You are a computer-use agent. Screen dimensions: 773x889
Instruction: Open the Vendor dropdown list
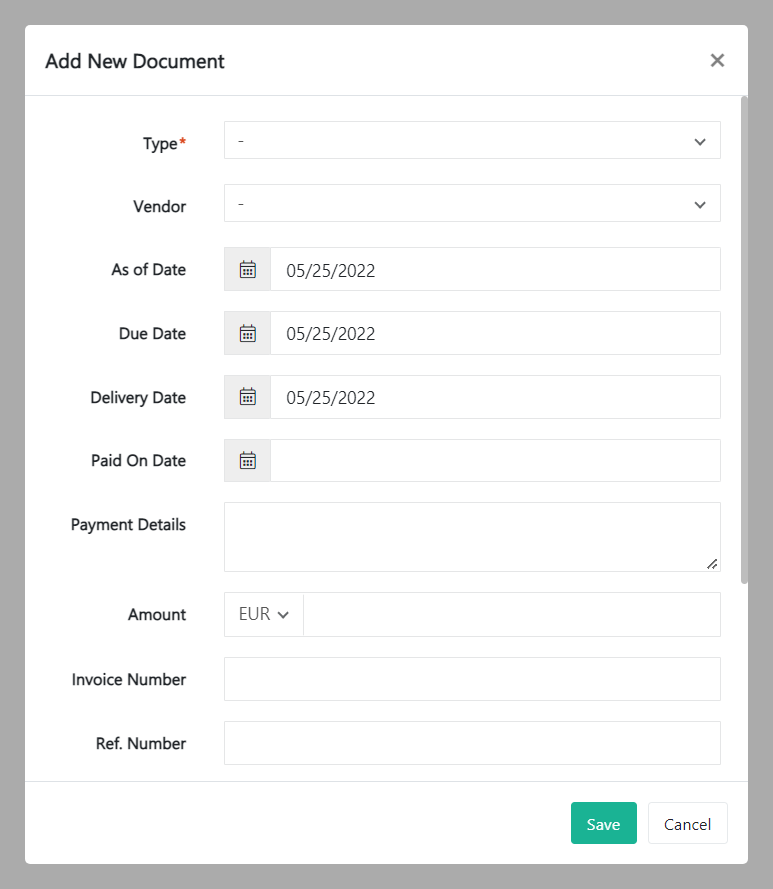click(472, 205)
